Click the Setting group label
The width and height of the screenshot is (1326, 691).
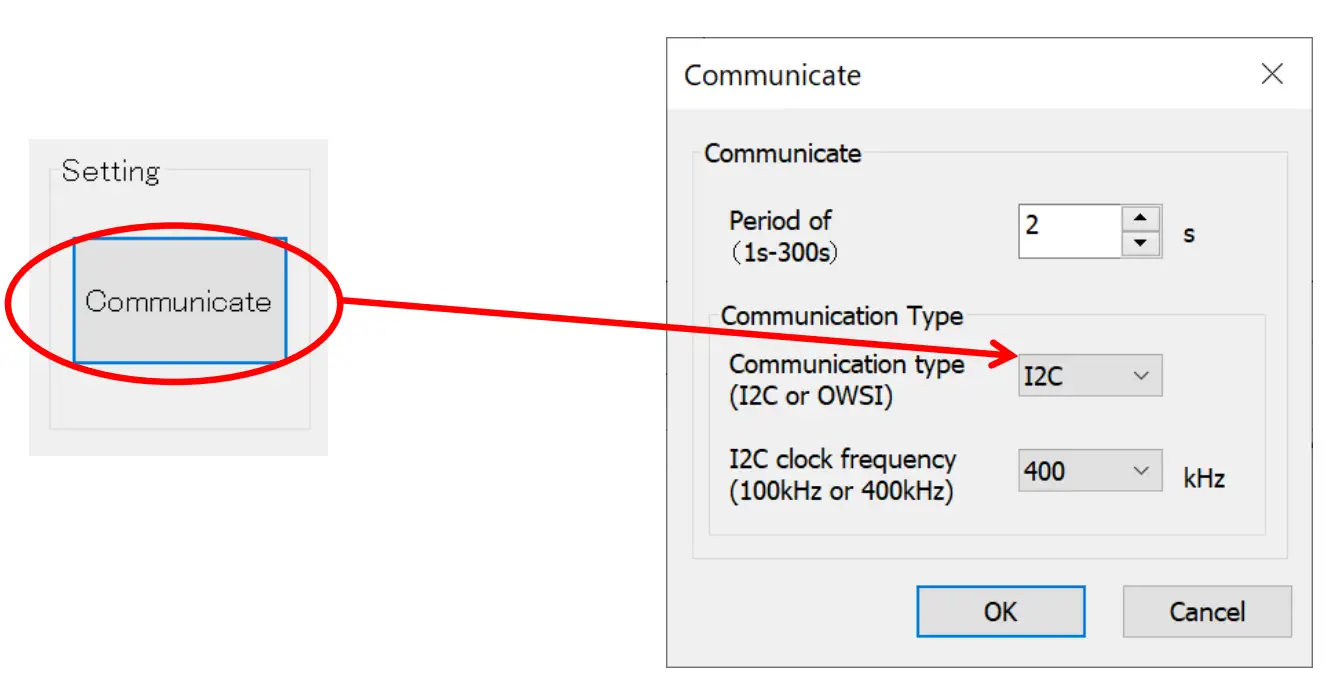click(x=111, y=171)
